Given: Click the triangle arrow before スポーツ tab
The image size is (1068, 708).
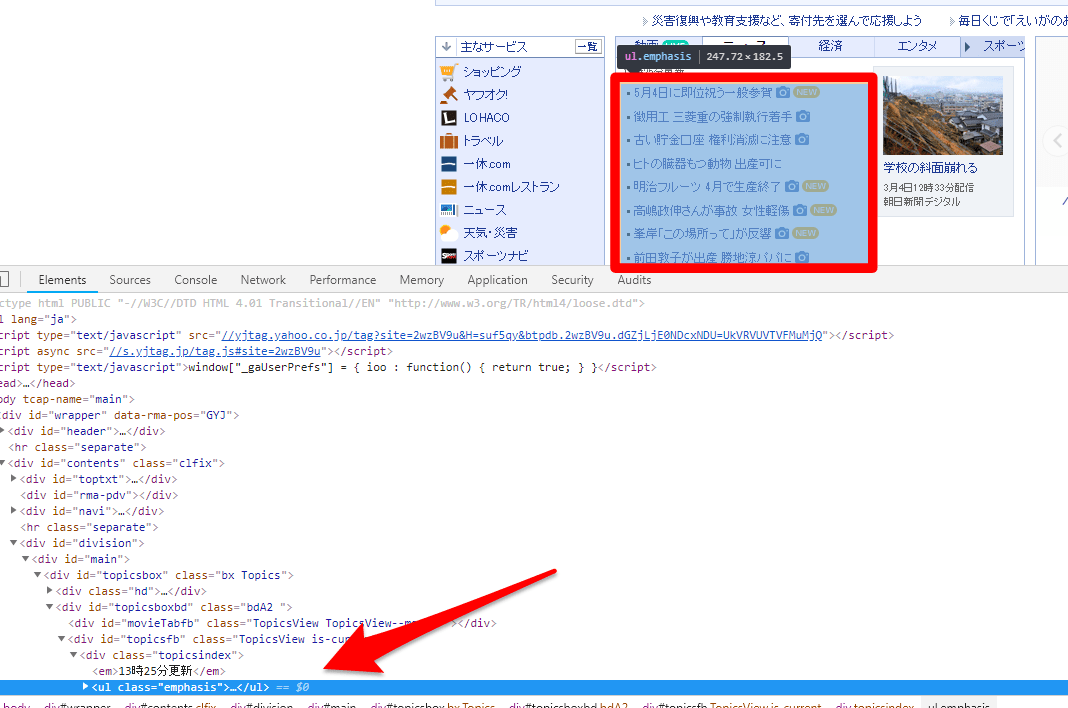Looking at the screenshot, I should 967,47.
